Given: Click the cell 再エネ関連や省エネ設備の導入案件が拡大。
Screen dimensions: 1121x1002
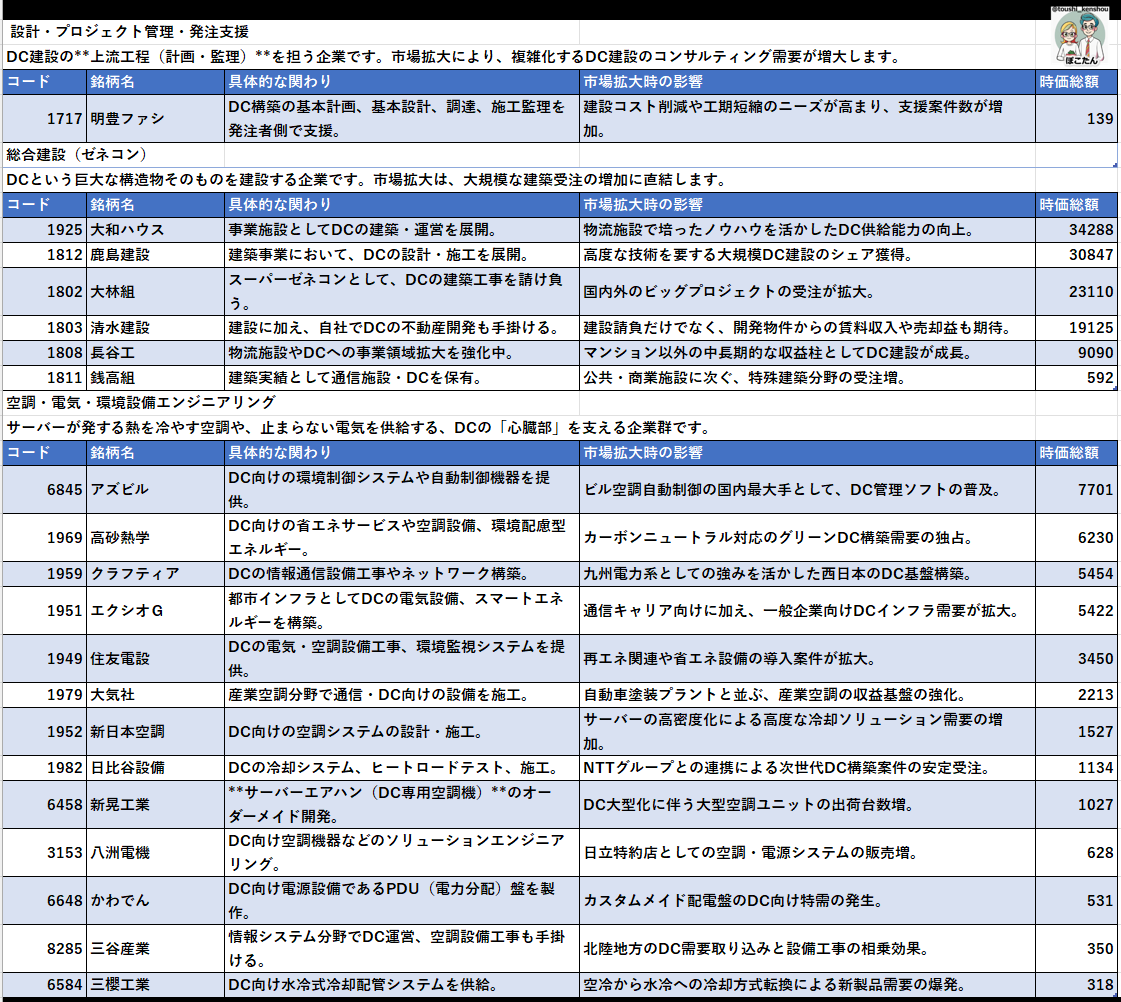Looking at the screenshot, I should 807,659.
